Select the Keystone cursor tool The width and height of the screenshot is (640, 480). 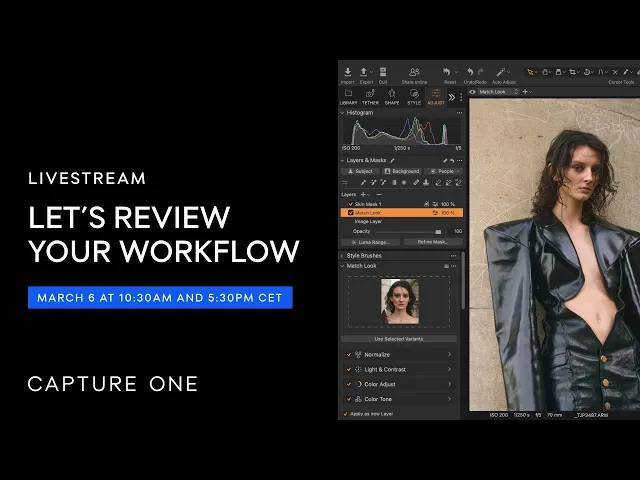pos(601,72)
